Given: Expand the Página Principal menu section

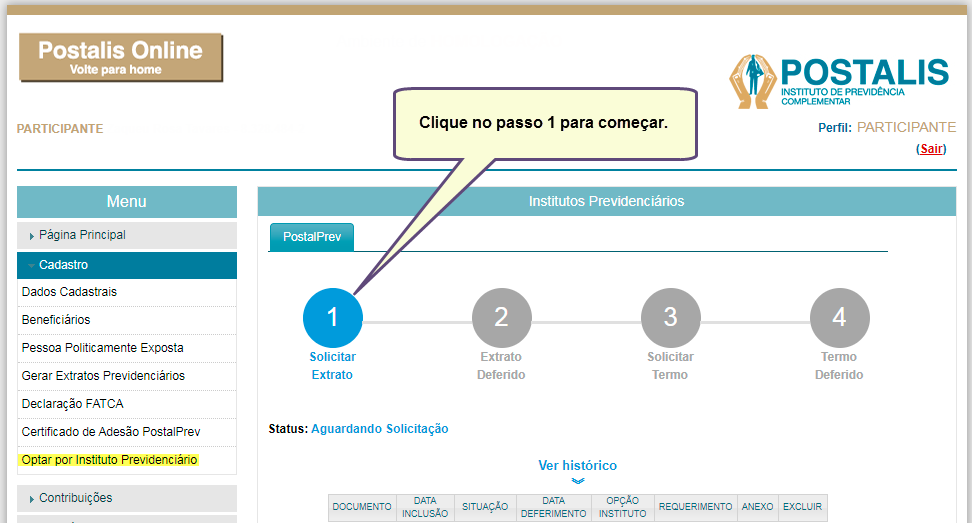Looking at the screenshot, I should (x=126, y=235).
